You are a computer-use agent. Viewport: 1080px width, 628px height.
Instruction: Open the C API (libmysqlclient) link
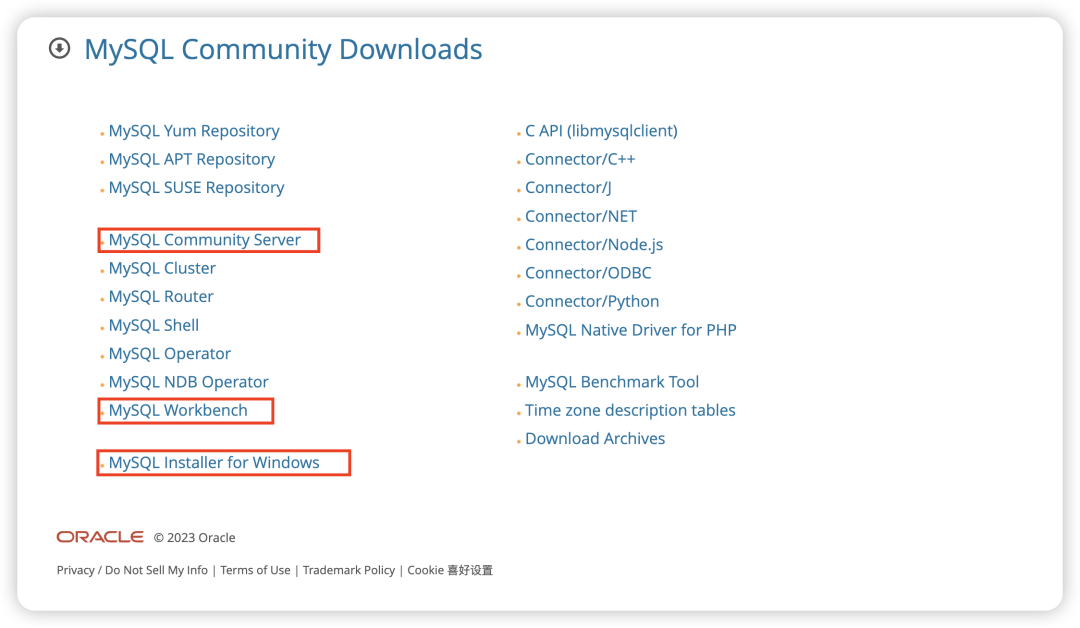pos(601,131)
